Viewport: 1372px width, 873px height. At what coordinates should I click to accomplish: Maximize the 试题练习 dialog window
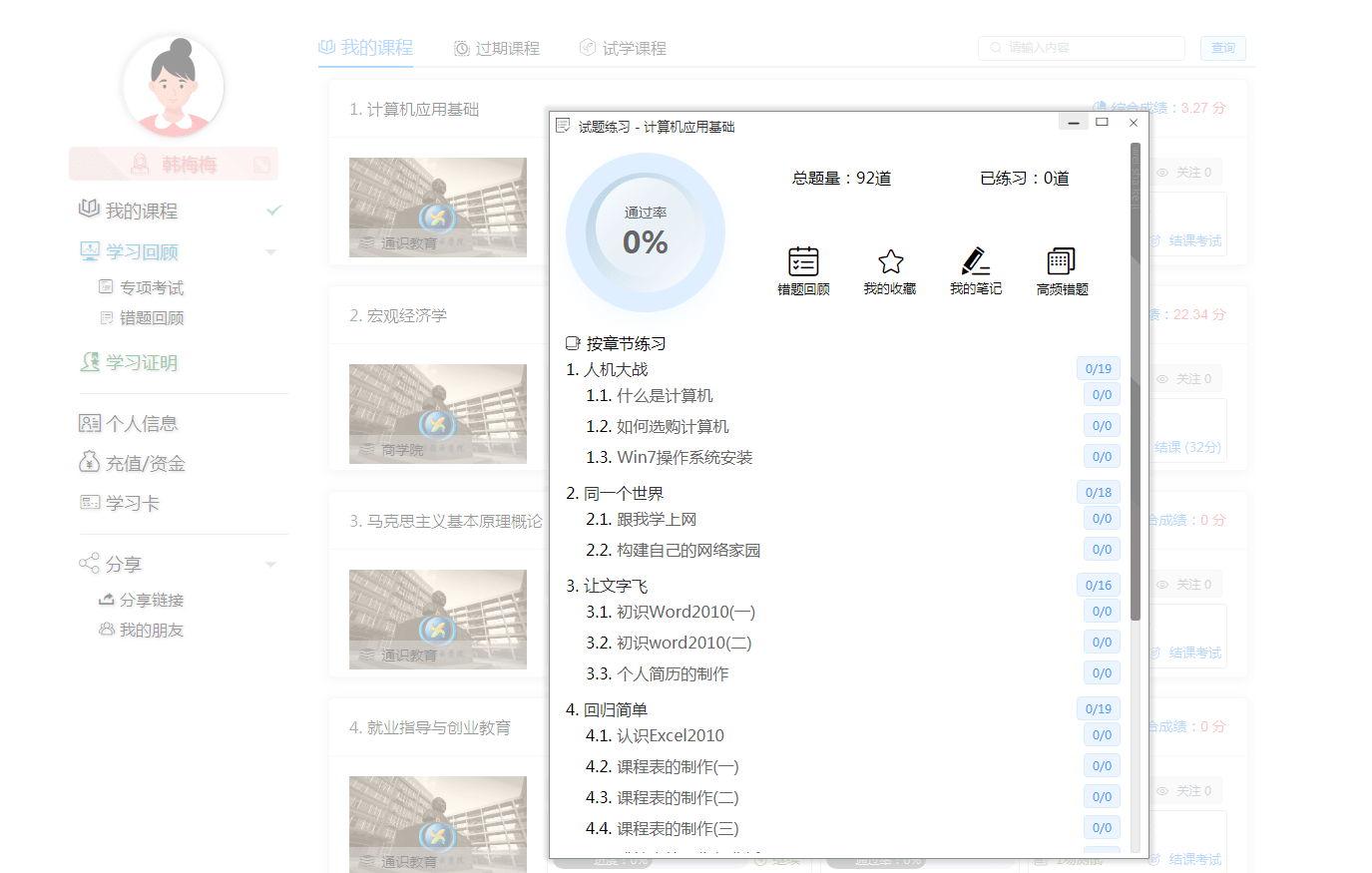pyautogui.click(x=1102, y=122)
